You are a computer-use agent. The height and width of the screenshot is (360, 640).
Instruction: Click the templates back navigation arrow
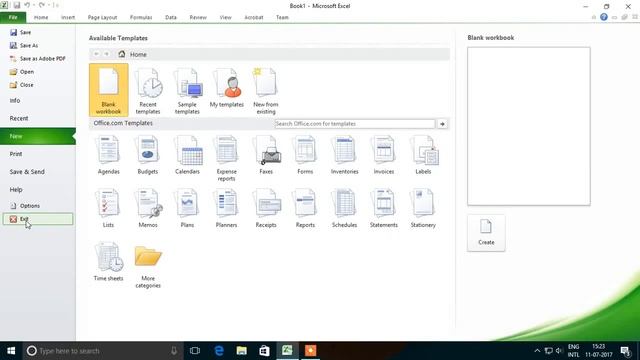pos(96,54)
